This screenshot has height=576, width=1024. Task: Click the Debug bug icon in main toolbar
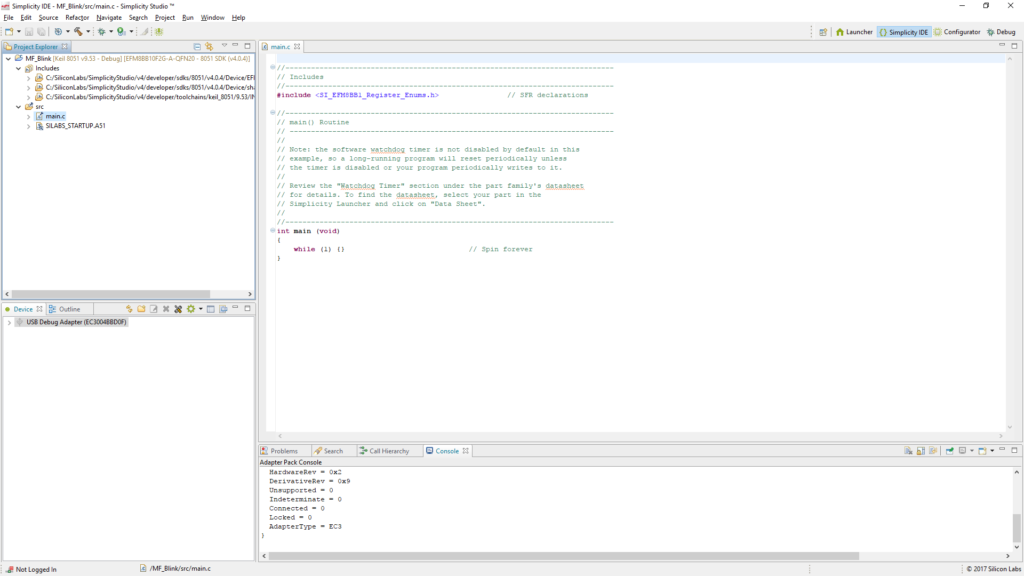click(100, 32)
